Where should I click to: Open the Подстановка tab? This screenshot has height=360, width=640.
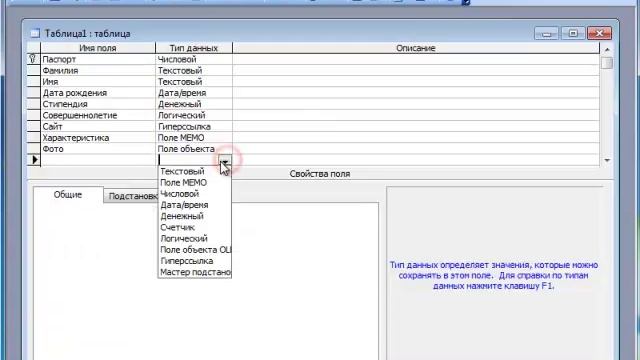(131, 196)
